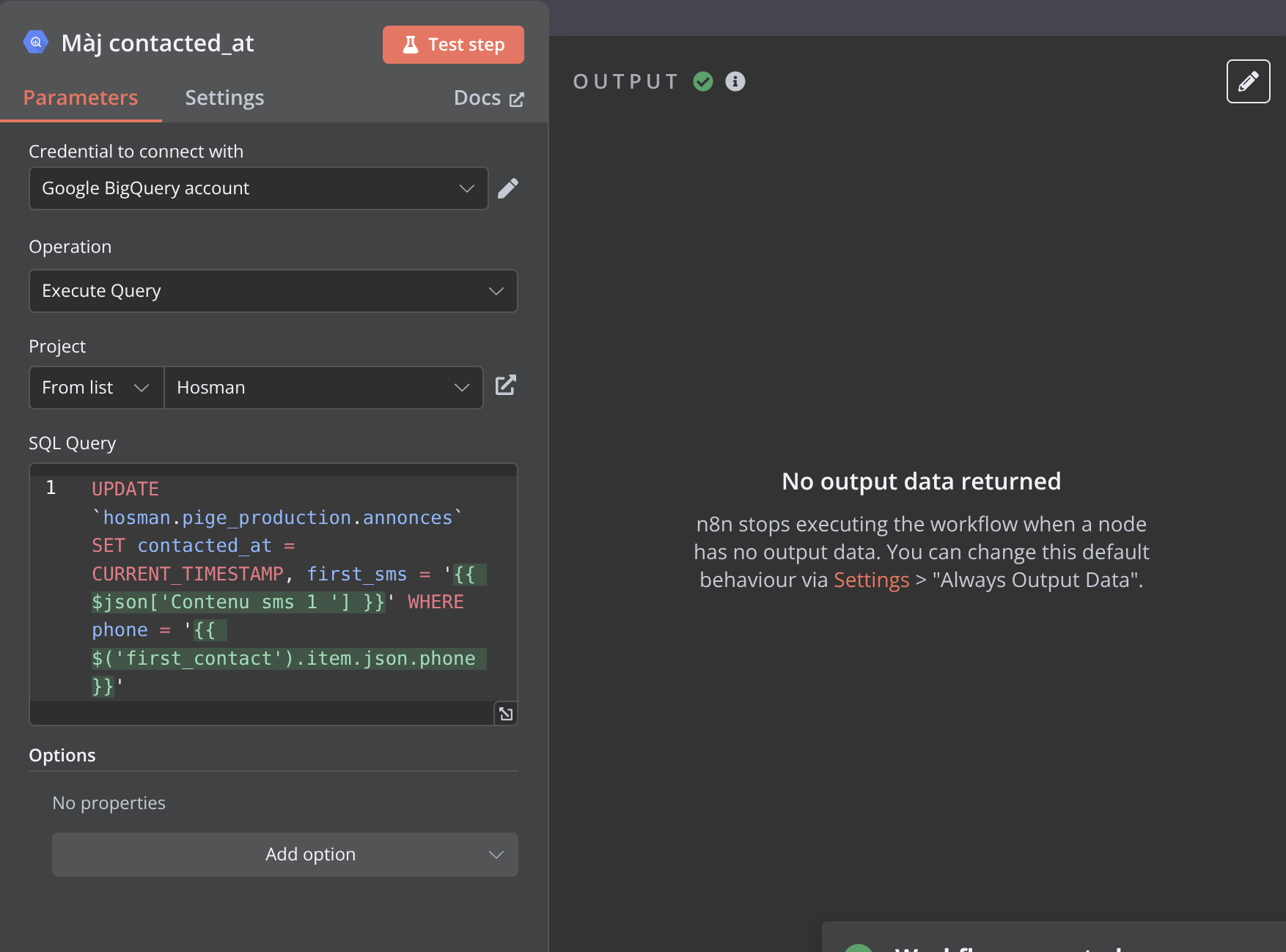Click the edit output pencil button
The width and height of the screenshot is (1286, 952).
(1249, 81)
